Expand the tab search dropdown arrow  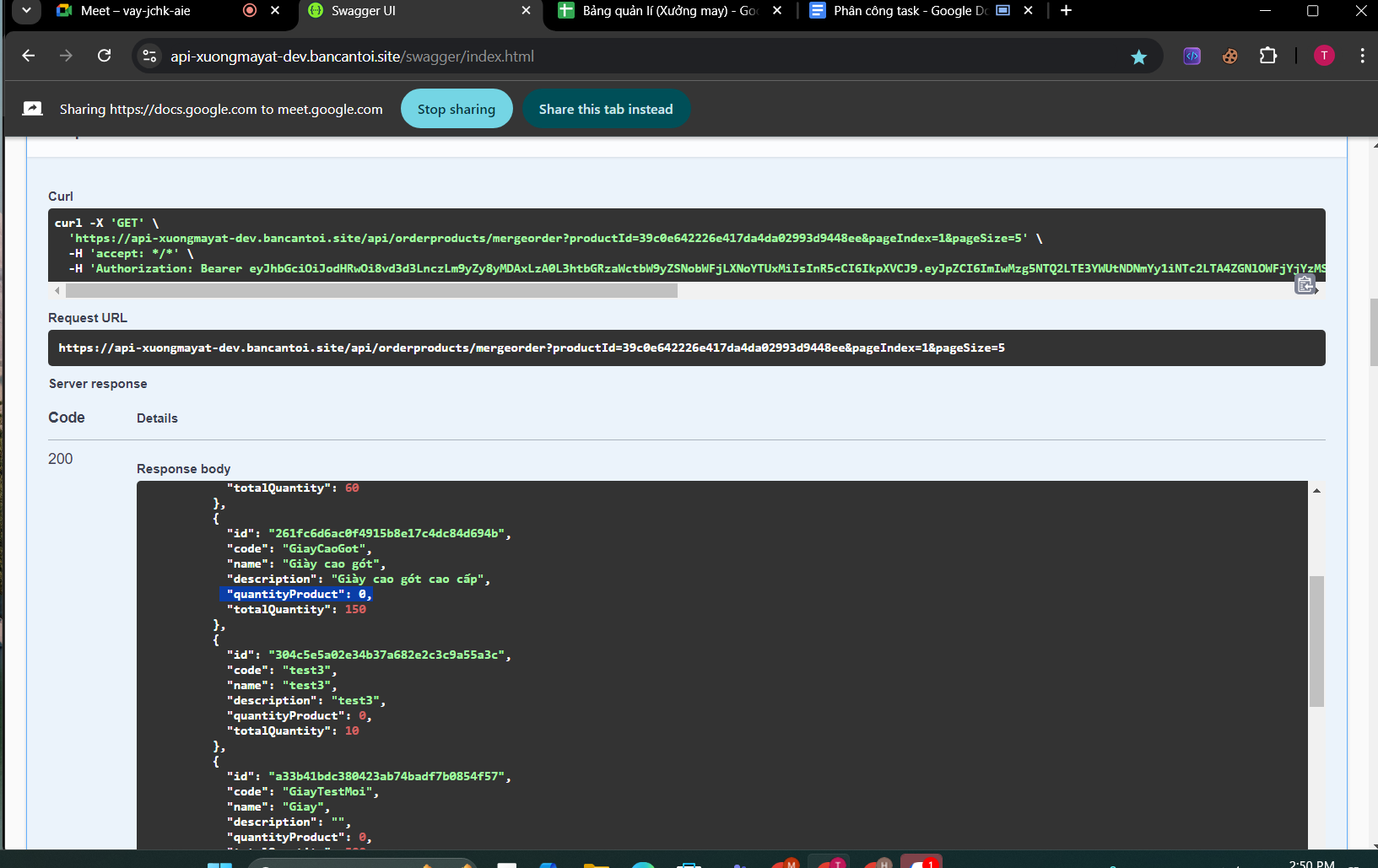(26, 11)
